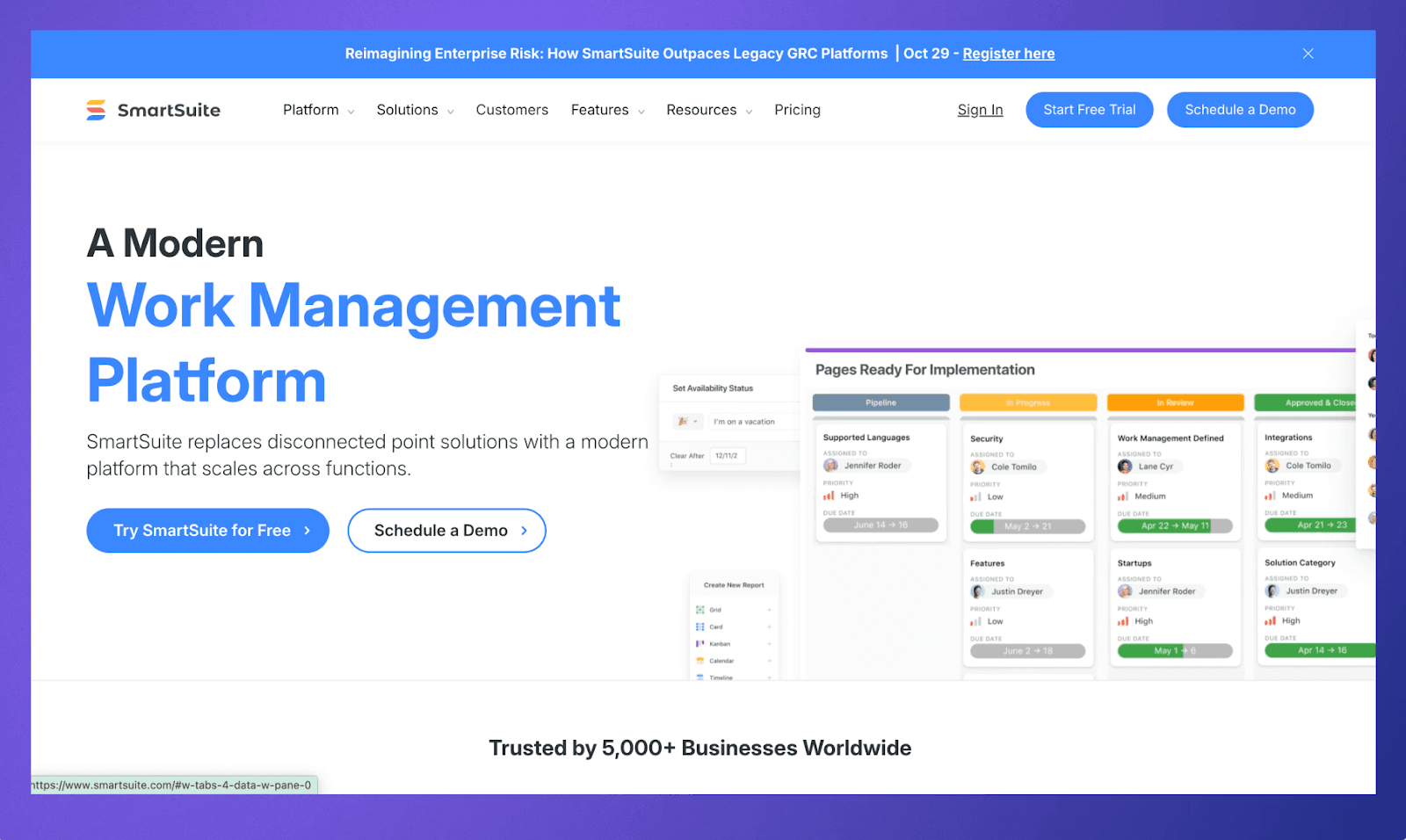Open the Features menu item
This screenshot has height=840, width=1406.
point(599,110)
